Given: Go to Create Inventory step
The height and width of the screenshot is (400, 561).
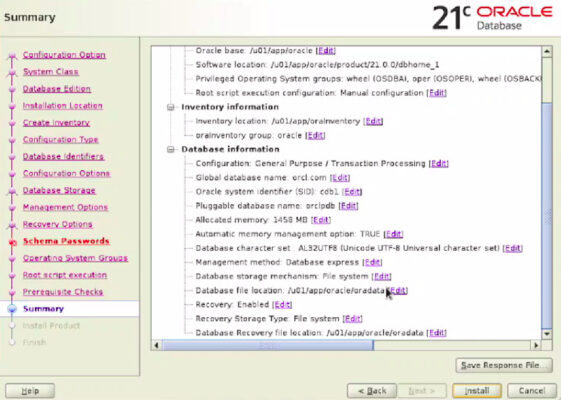Looking at the screenshot, I should tap(56, 123).
